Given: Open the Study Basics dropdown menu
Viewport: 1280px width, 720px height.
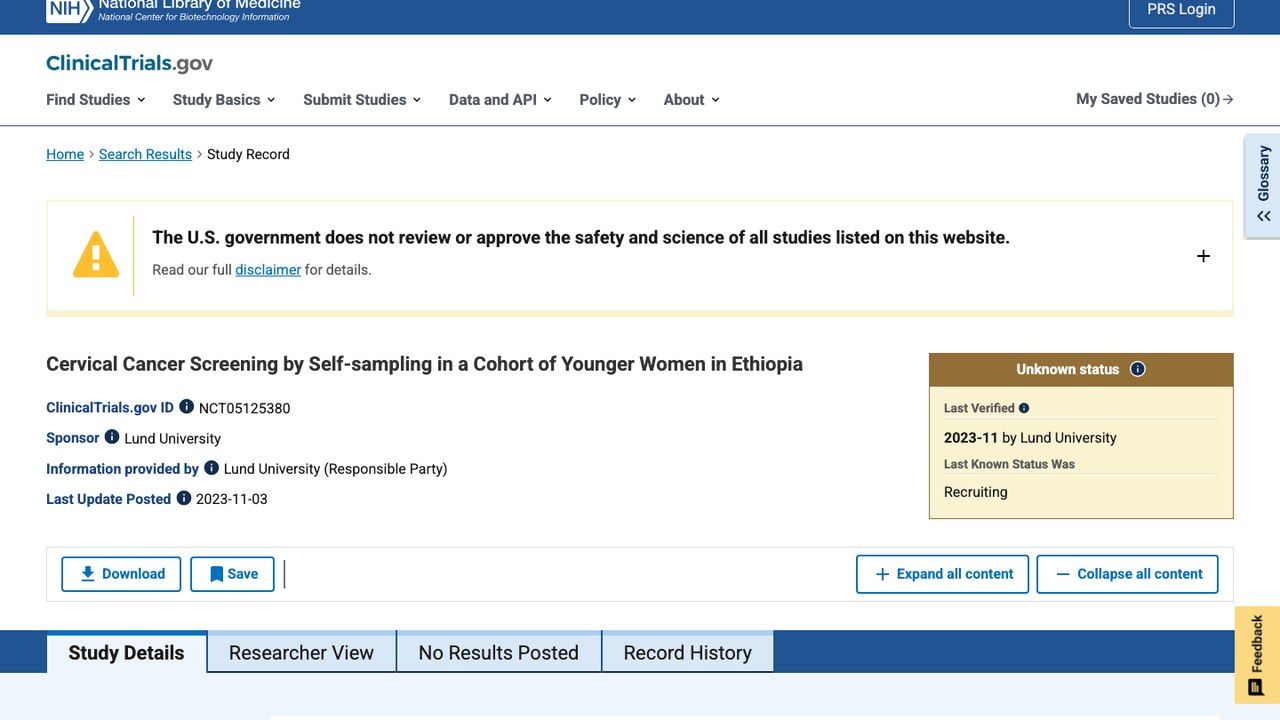Looking at the screenshot, I should tap(224, 99).
